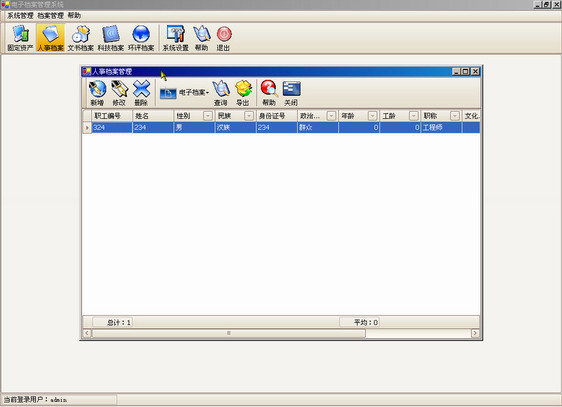Open the 民族 column filter dropdown

coord(249,116)
